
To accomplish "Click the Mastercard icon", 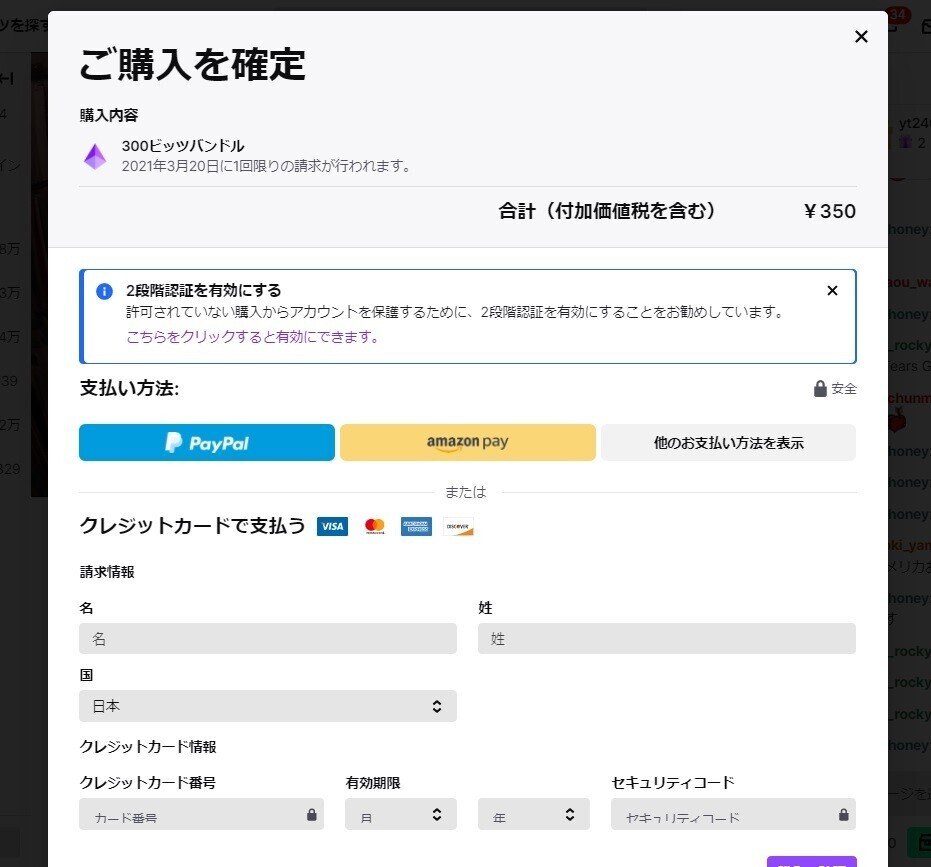I will 374,526.
